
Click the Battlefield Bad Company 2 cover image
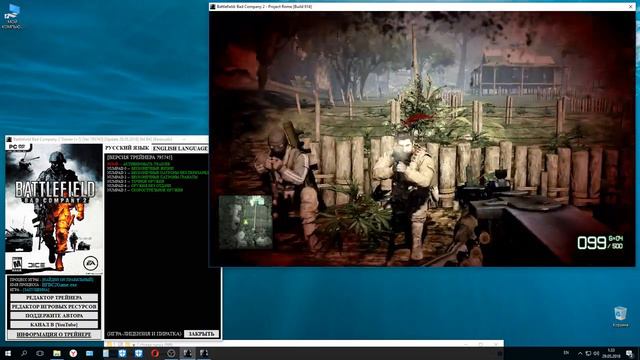(54, 208)
